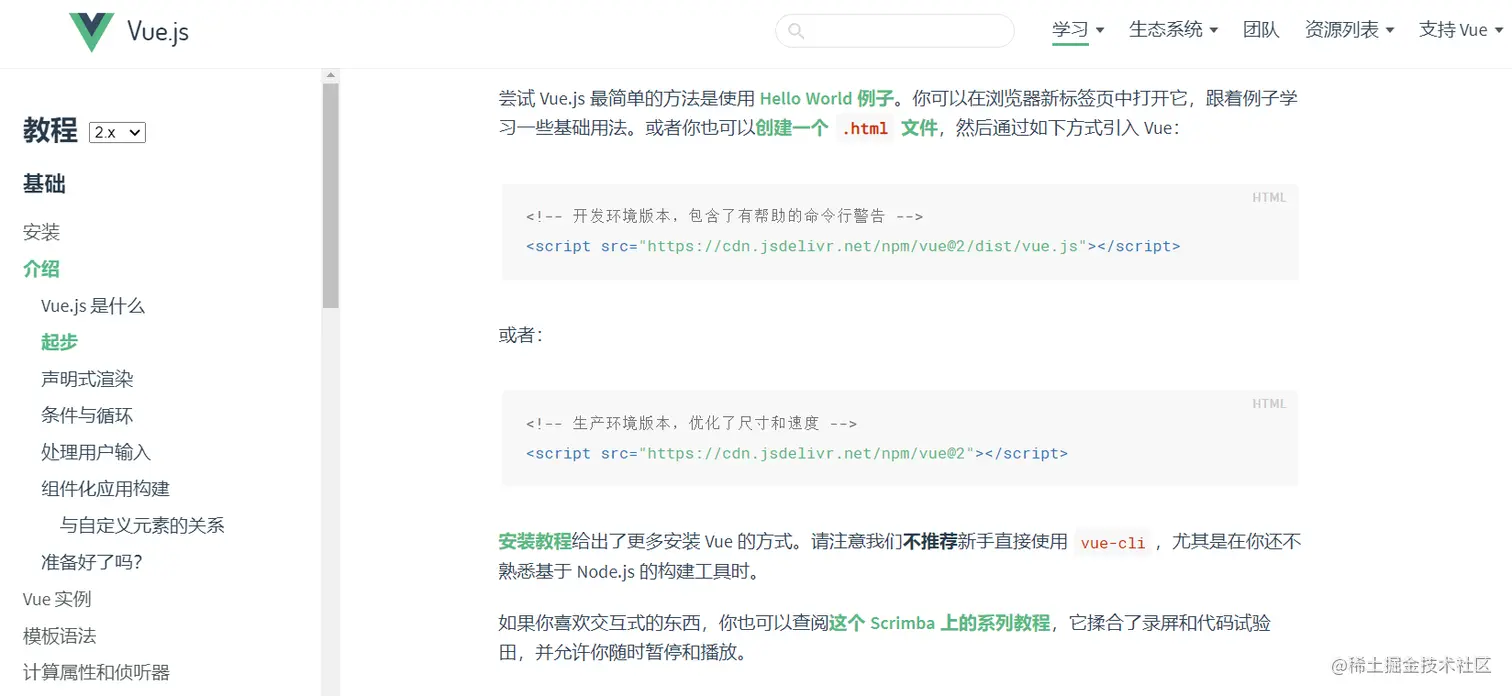Jump to Vue.js 是什么 section
This screenshot has width=1512, height=696.
[93, 306]
